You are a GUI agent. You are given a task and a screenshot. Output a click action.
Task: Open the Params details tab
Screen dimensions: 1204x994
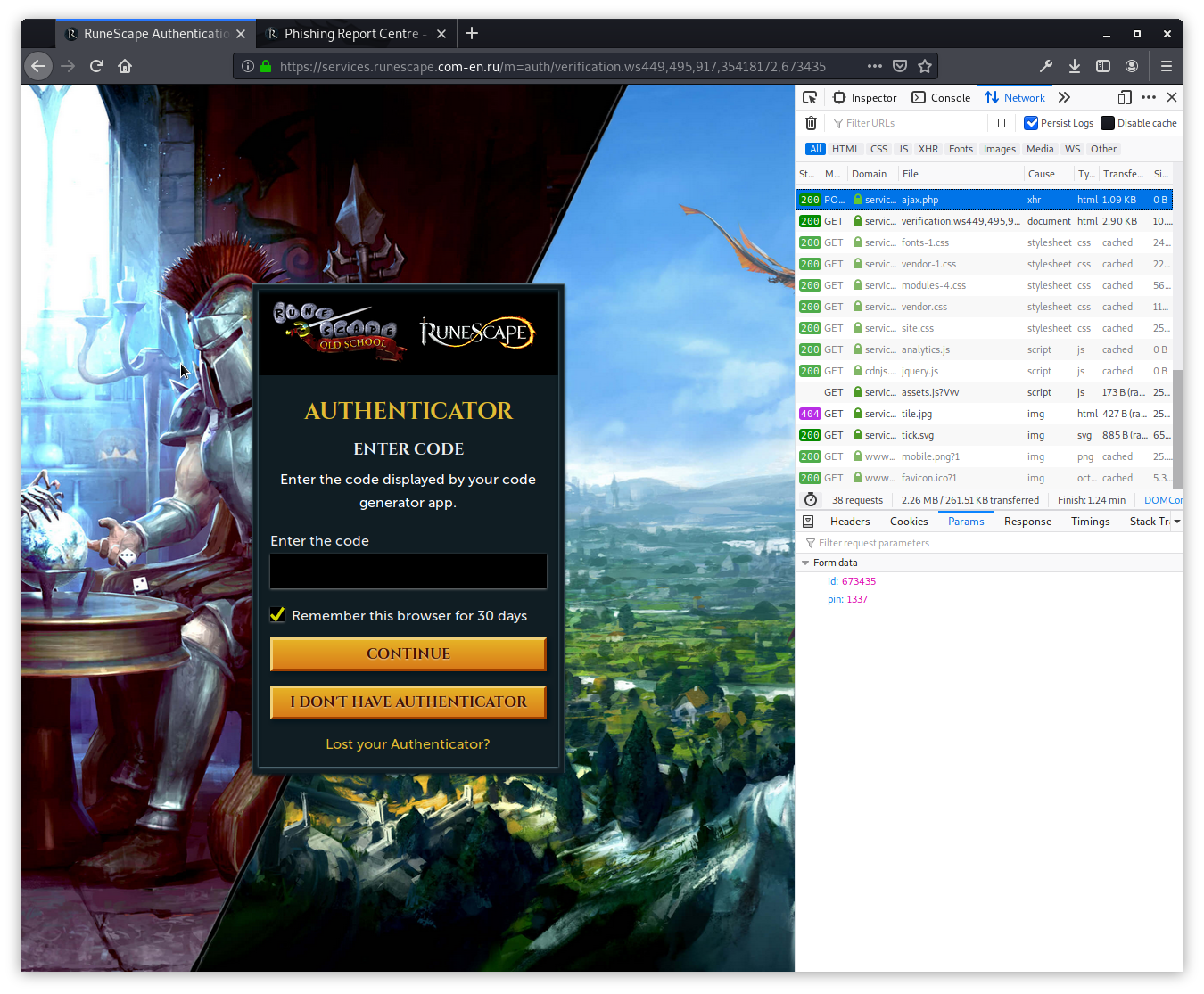coord(966,522)
